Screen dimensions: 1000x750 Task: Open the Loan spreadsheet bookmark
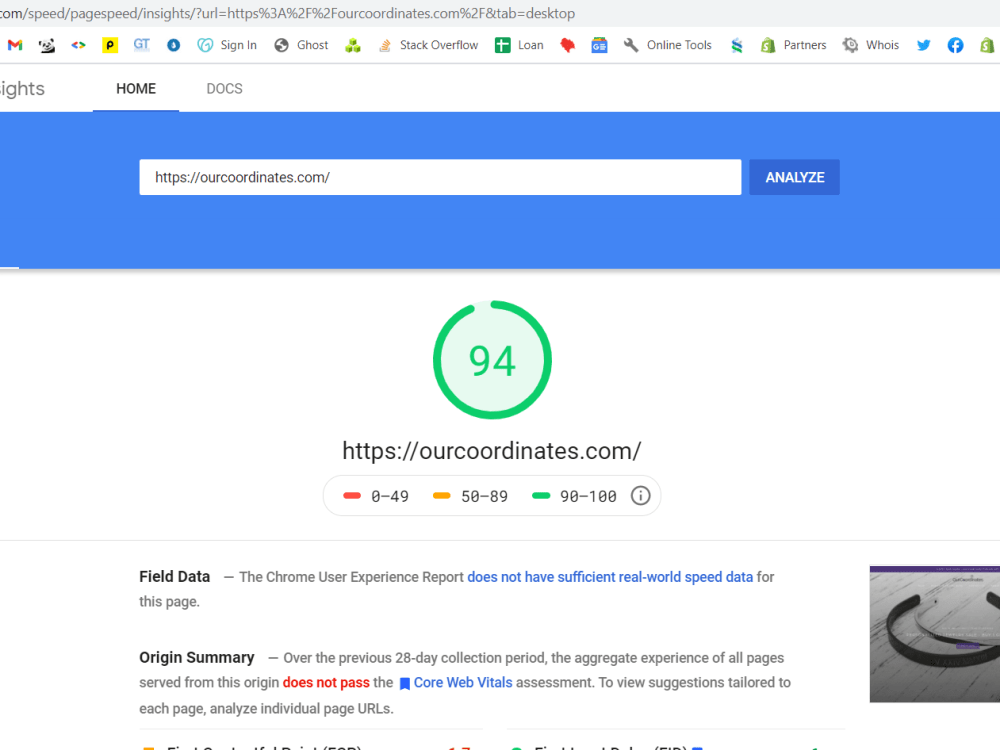click(x=519, y=45)
